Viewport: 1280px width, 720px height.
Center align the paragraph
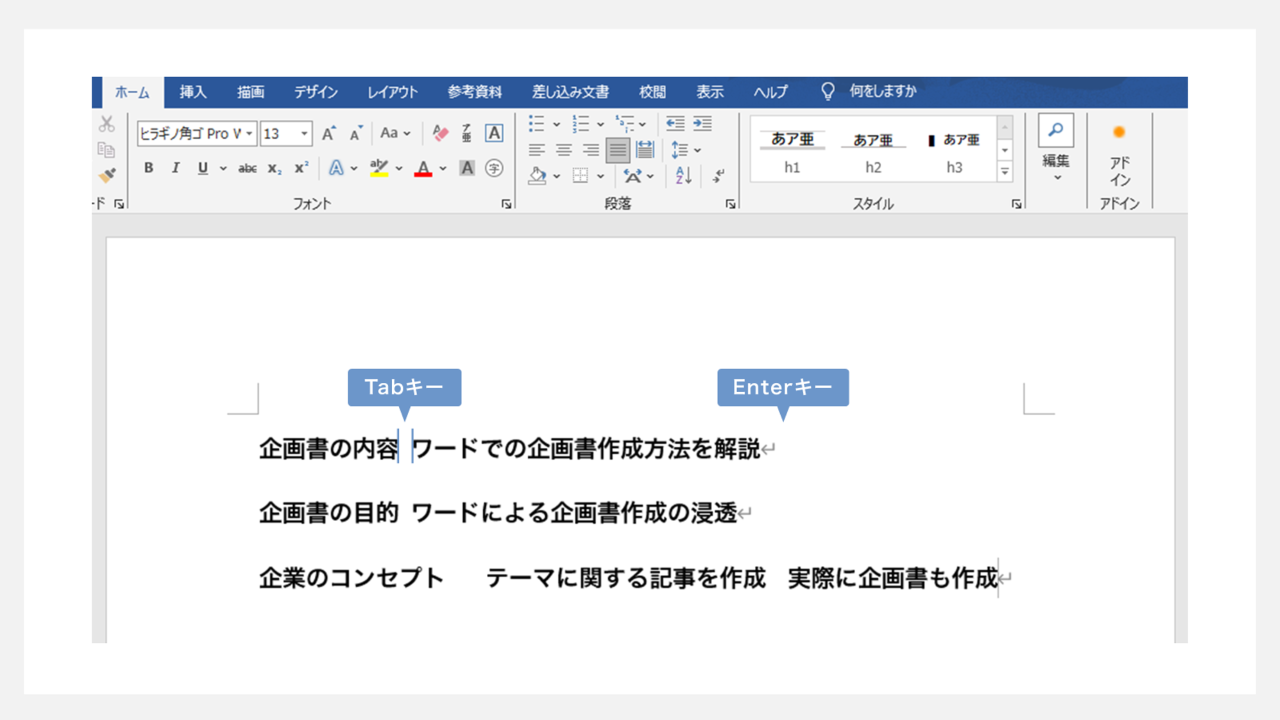(564, 150)
